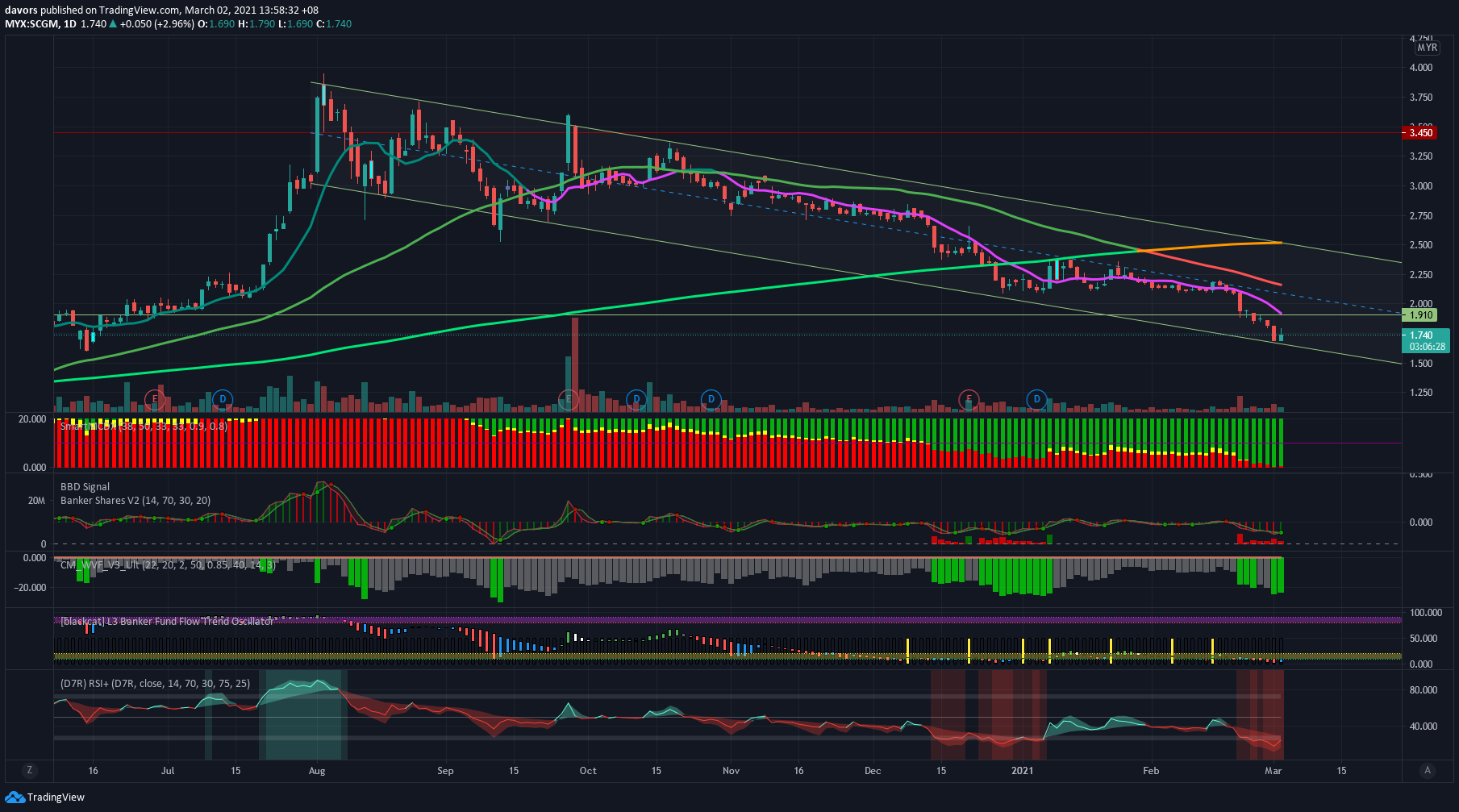Click the earnings marker E near July
The image size is (1459, 812).
[x=154, y=399]
